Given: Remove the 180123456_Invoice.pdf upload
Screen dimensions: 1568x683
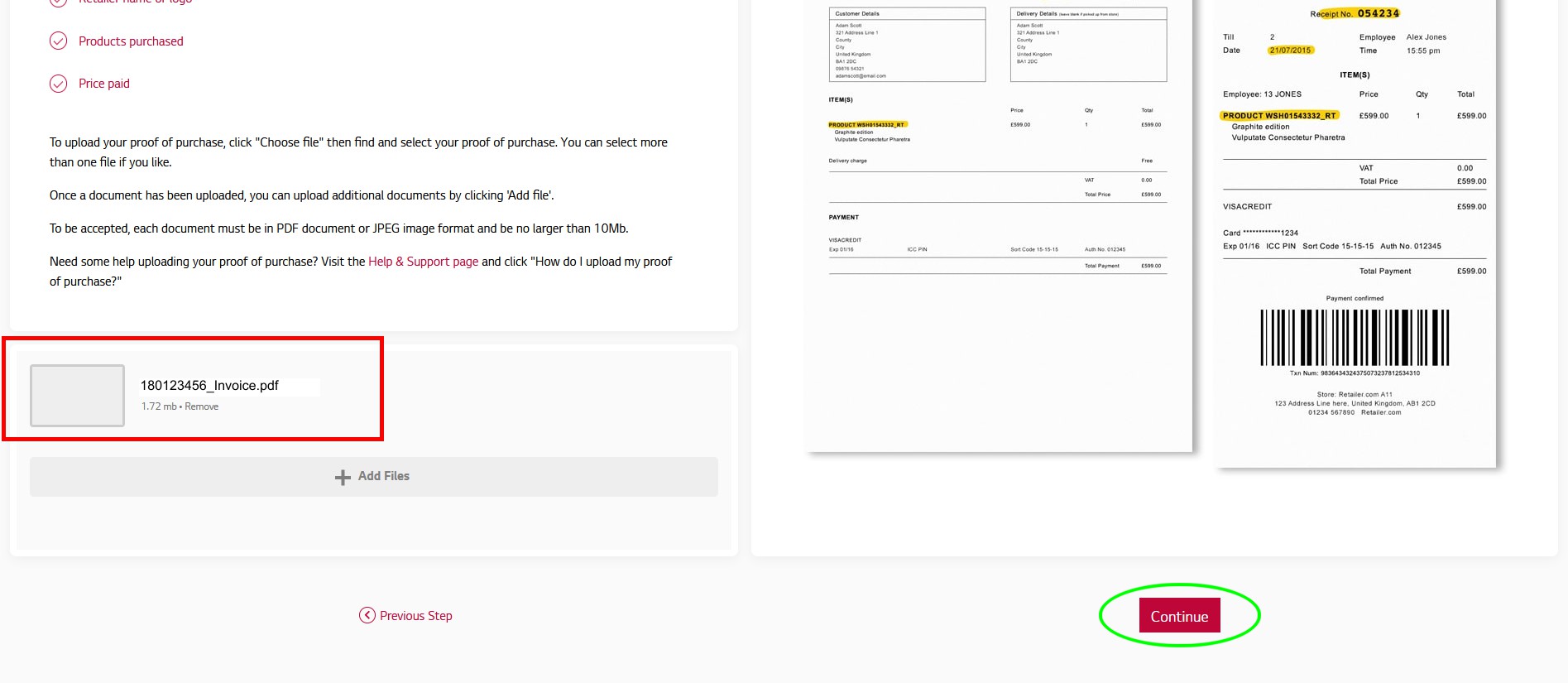Looking at the screenshot, I should pyautogui.click(x=202, y=406).
